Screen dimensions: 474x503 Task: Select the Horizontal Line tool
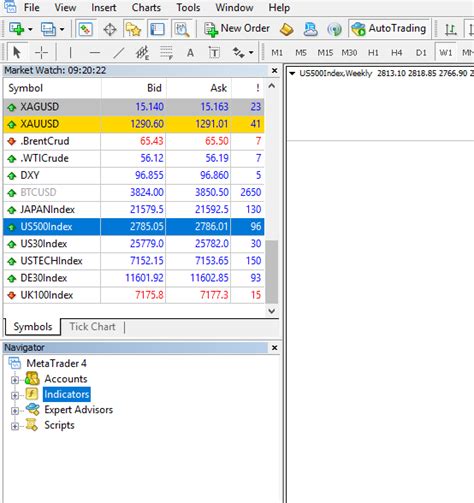(95, 53)
